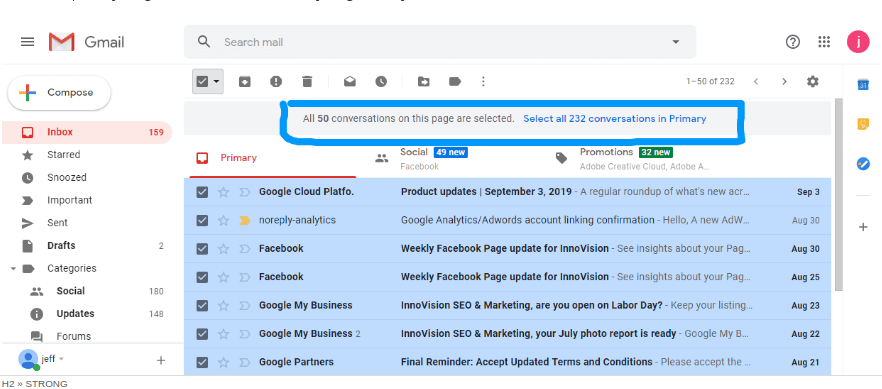Uncheck the noreply-analytics email checkbox
This screenshot has height=389, width=882.
pos(202,220)
